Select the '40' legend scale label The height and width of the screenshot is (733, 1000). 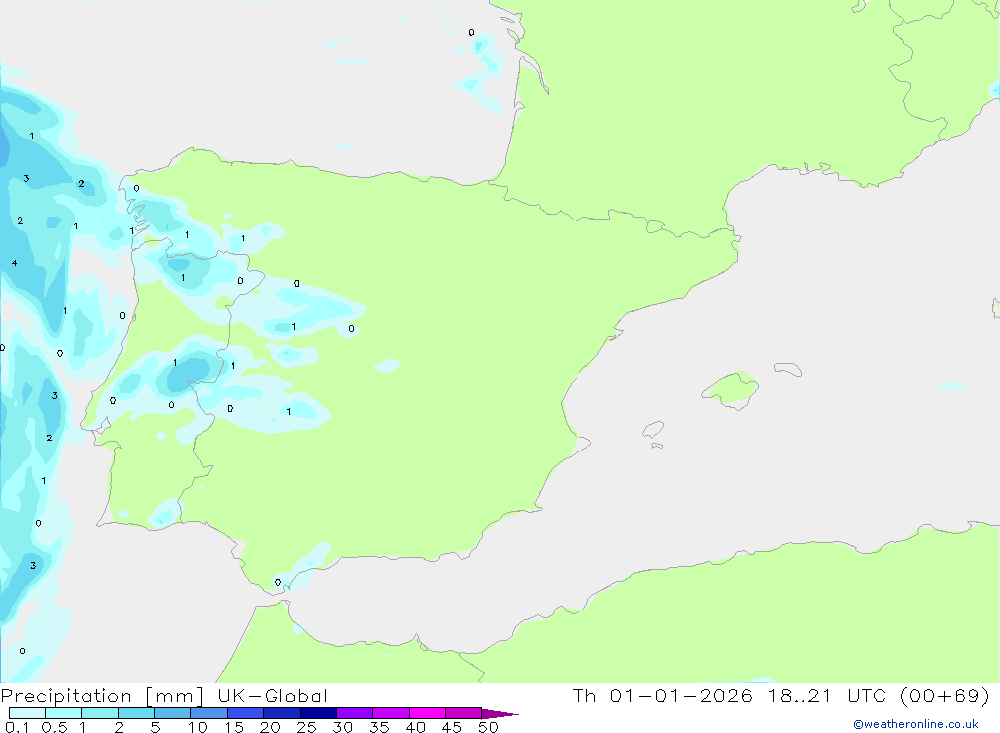[x=415, y=727]
